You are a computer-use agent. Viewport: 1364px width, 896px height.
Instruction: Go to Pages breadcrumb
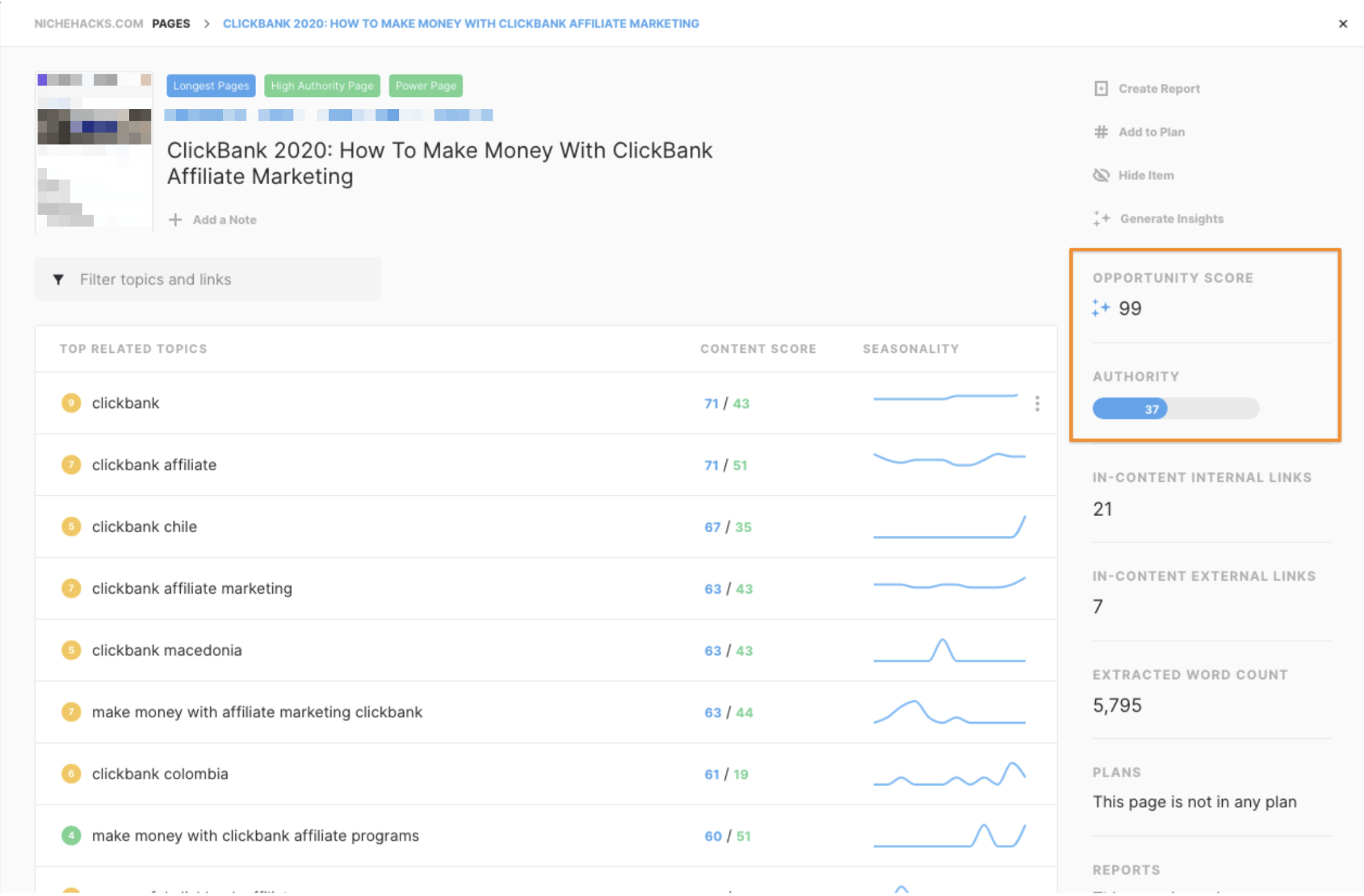click(x=171, y=23)
